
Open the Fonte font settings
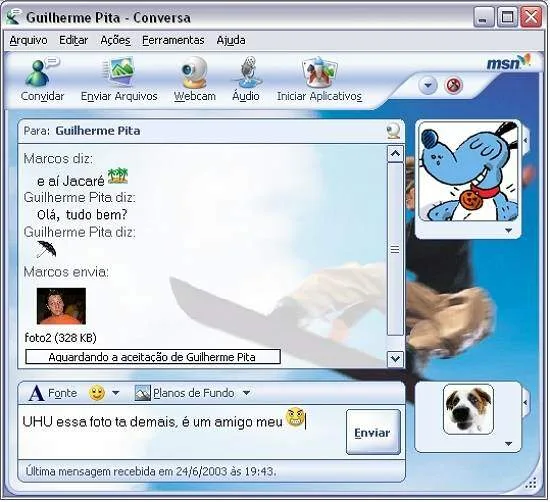pos(53,393)
